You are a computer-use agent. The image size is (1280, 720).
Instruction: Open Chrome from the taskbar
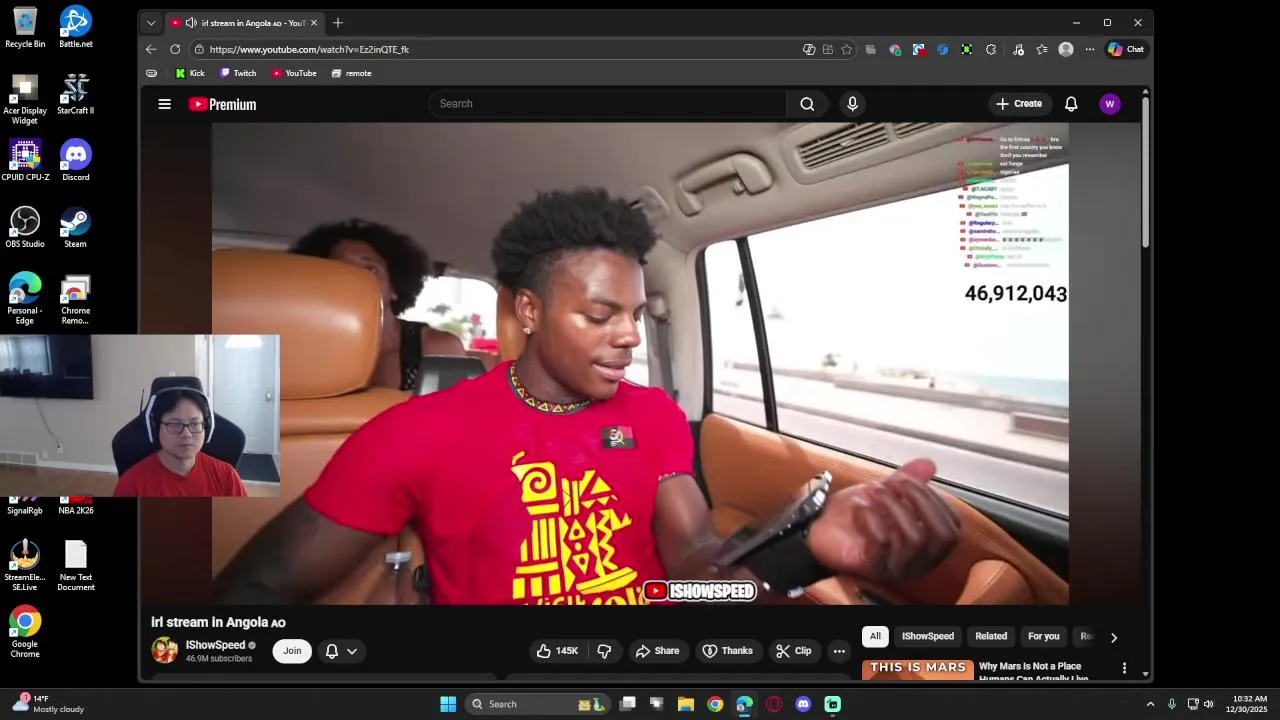715,704
